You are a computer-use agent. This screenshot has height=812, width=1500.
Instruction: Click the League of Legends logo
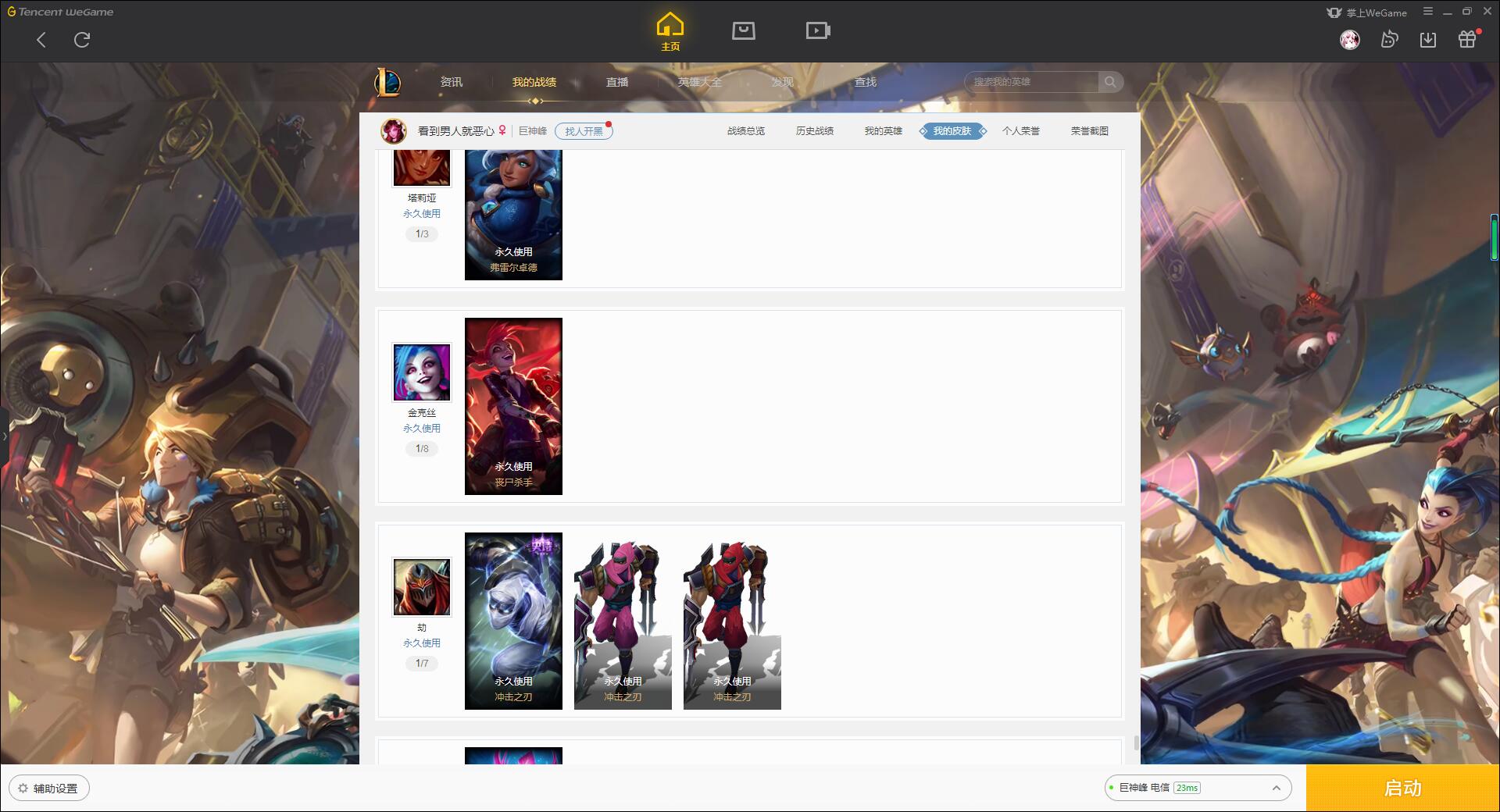[x=387, y=82]
